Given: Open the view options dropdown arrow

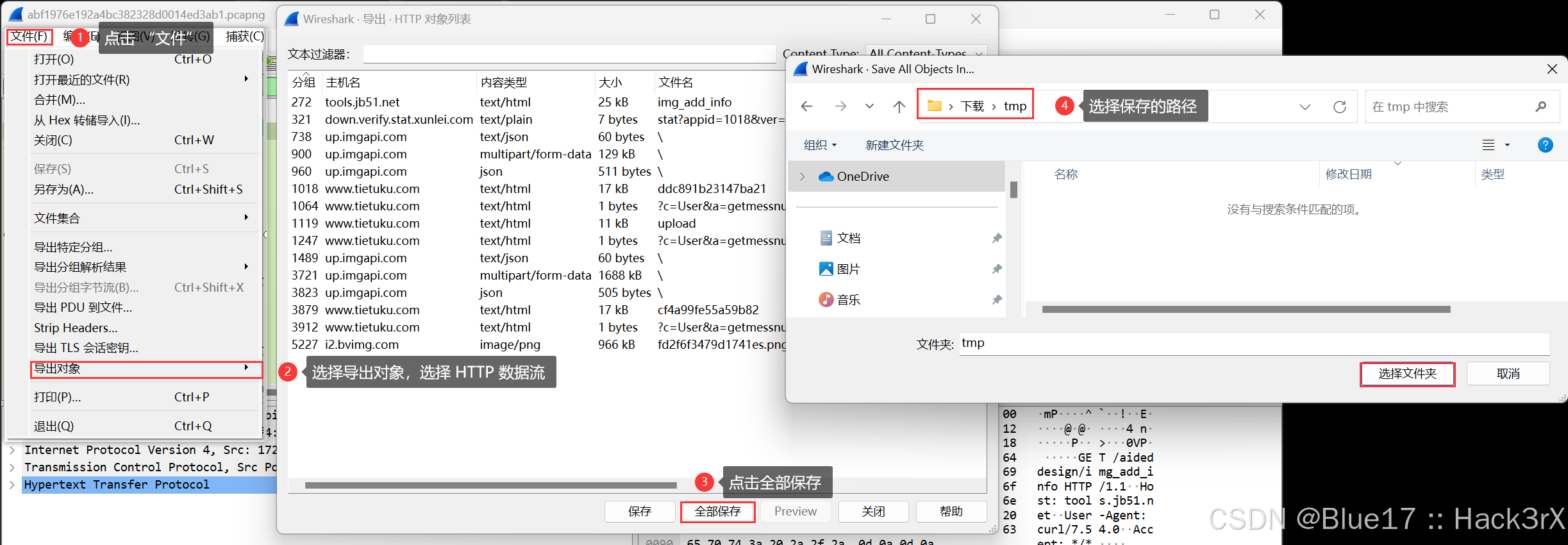Looking at the screenshot, I should [x=1508, y=145].
